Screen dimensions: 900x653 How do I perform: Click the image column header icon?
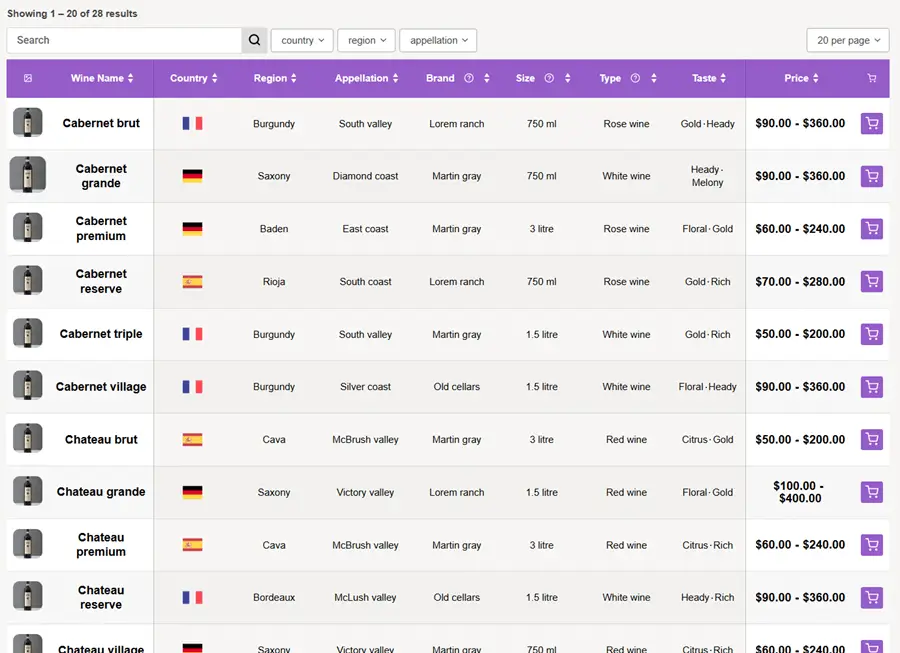click(x=28, y=78)
